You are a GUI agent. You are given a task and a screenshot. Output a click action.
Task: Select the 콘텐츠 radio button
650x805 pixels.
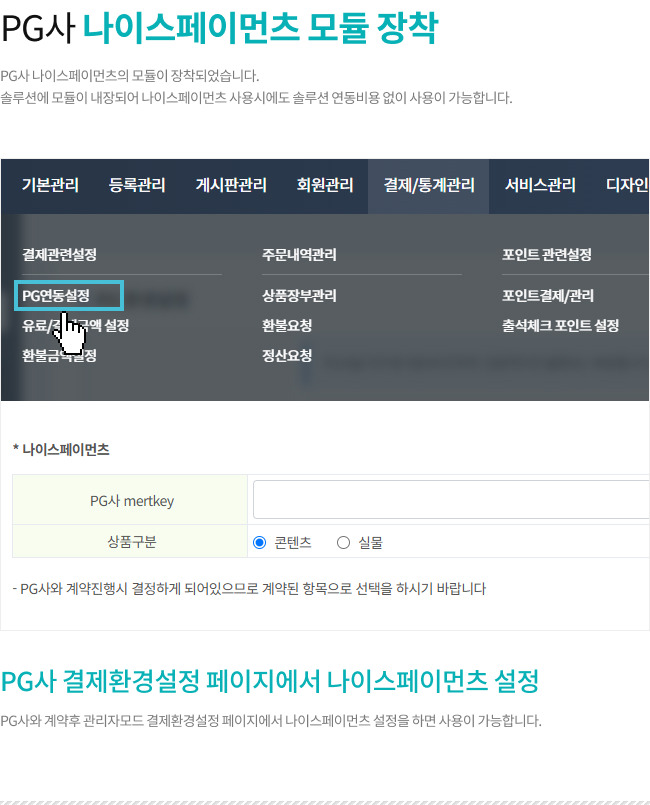(x=260, y=543)
